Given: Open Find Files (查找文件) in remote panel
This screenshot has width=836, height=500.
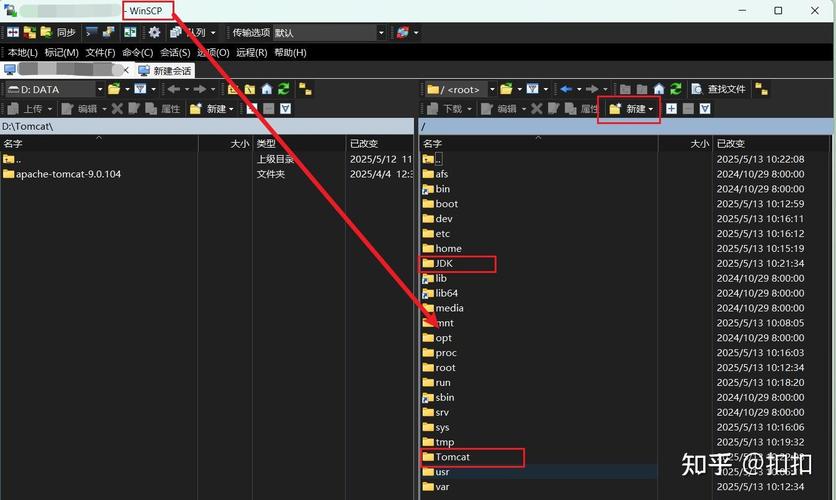Looking at the screenshot, I should coord(718,89).
